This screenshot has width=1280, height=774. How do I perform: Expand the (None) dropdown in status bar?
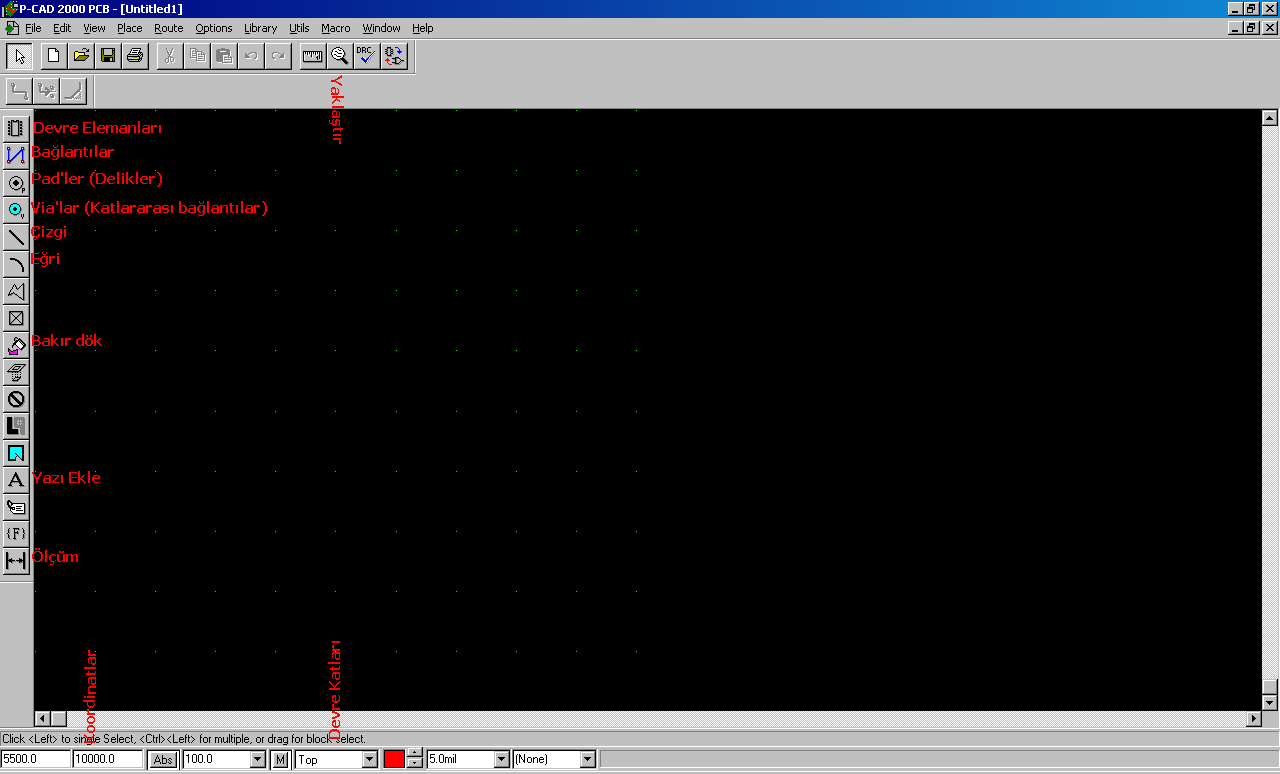click(588, 760)
